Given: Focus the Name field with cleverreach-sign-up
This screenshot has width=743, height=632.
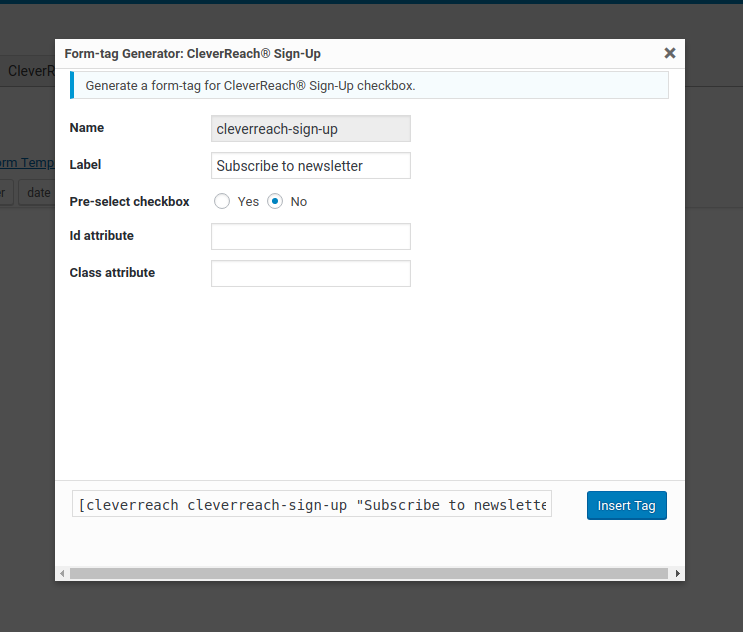Looking at the screenshot, I should 310,129.
